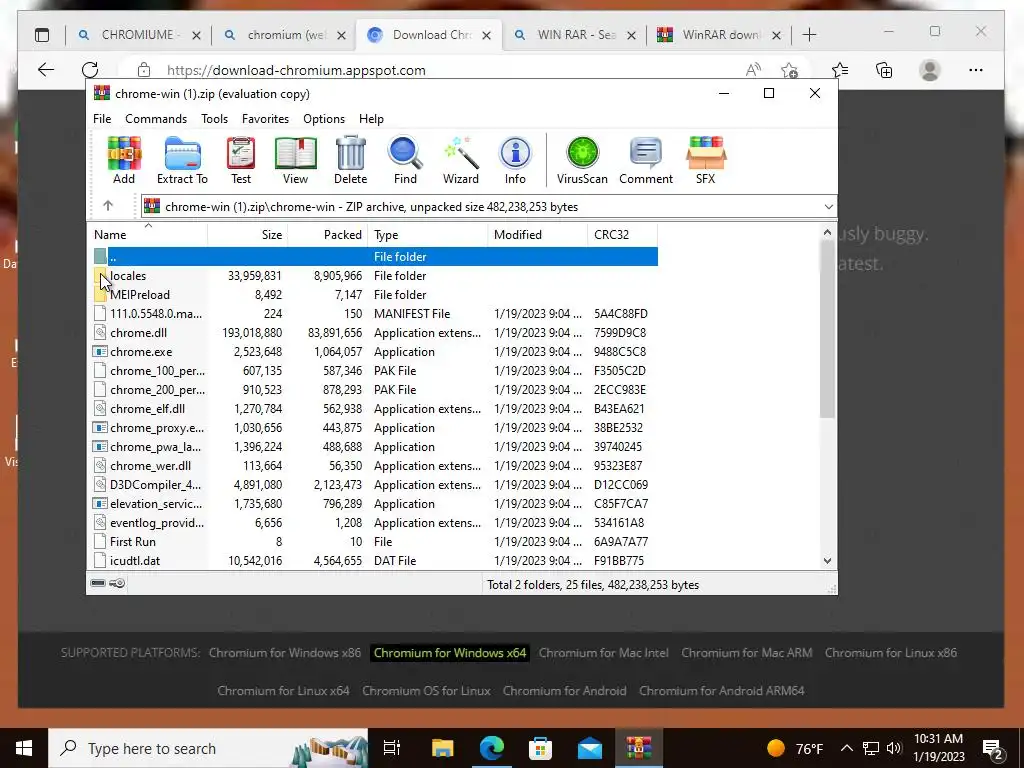Add this page to favorites star
The image size is (1024, 768).
click(790, 70)
